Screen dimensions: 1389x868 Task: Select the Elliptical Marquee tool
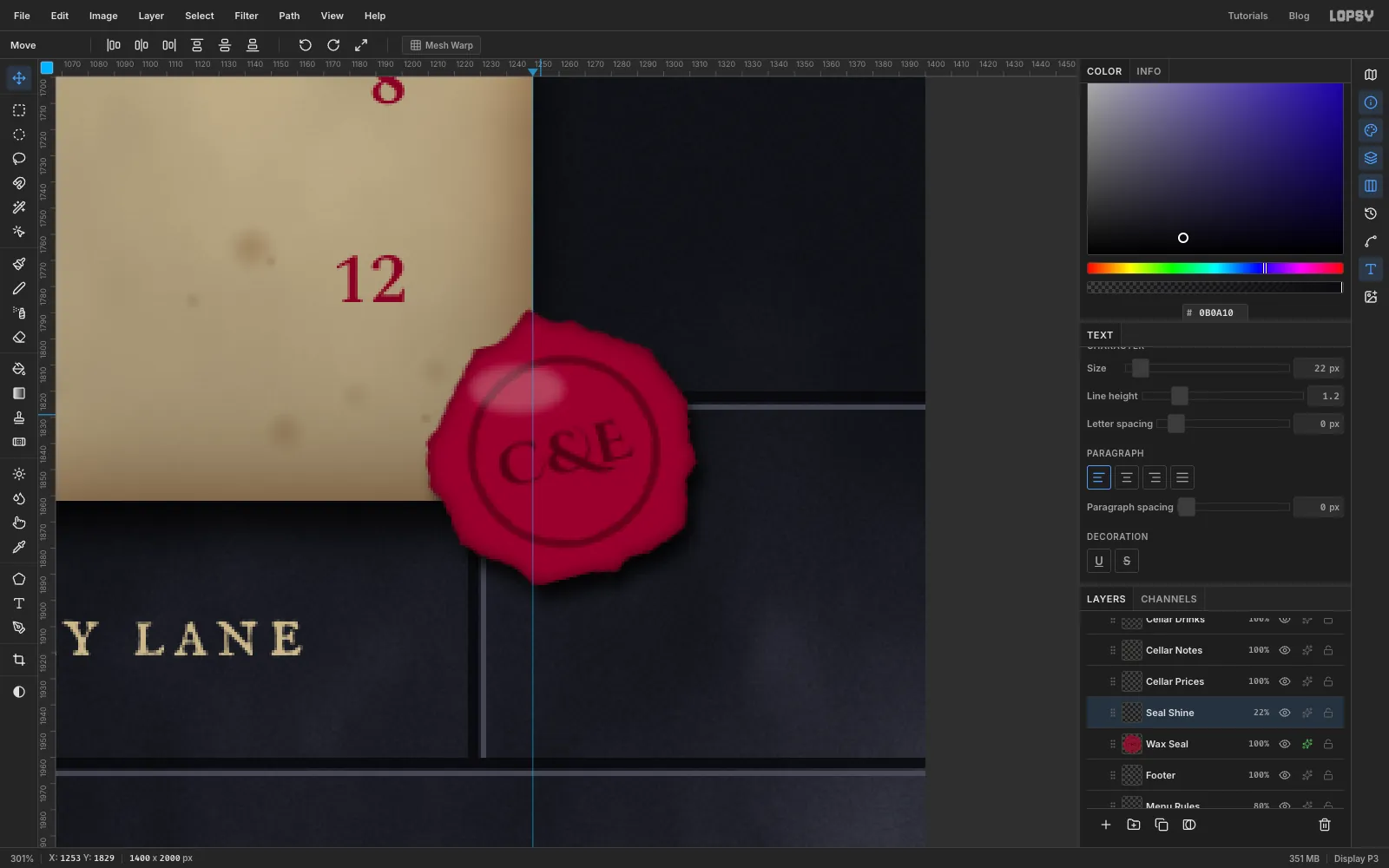[x=19, y=135]
